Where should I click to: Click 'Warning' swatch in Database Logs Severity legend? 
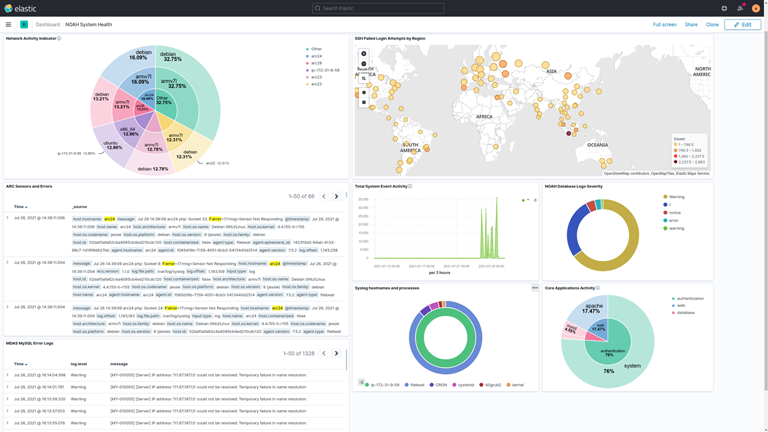[665, 197]
